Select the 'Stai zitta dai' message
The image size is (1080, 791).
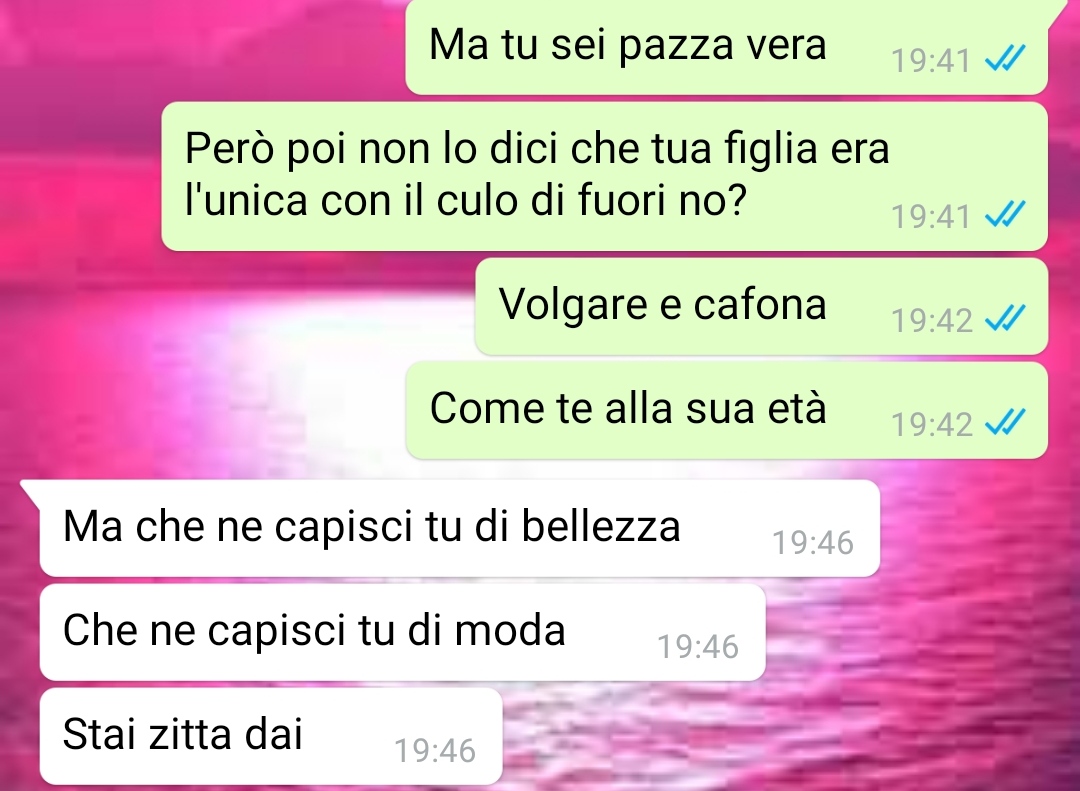click(271, 737)
